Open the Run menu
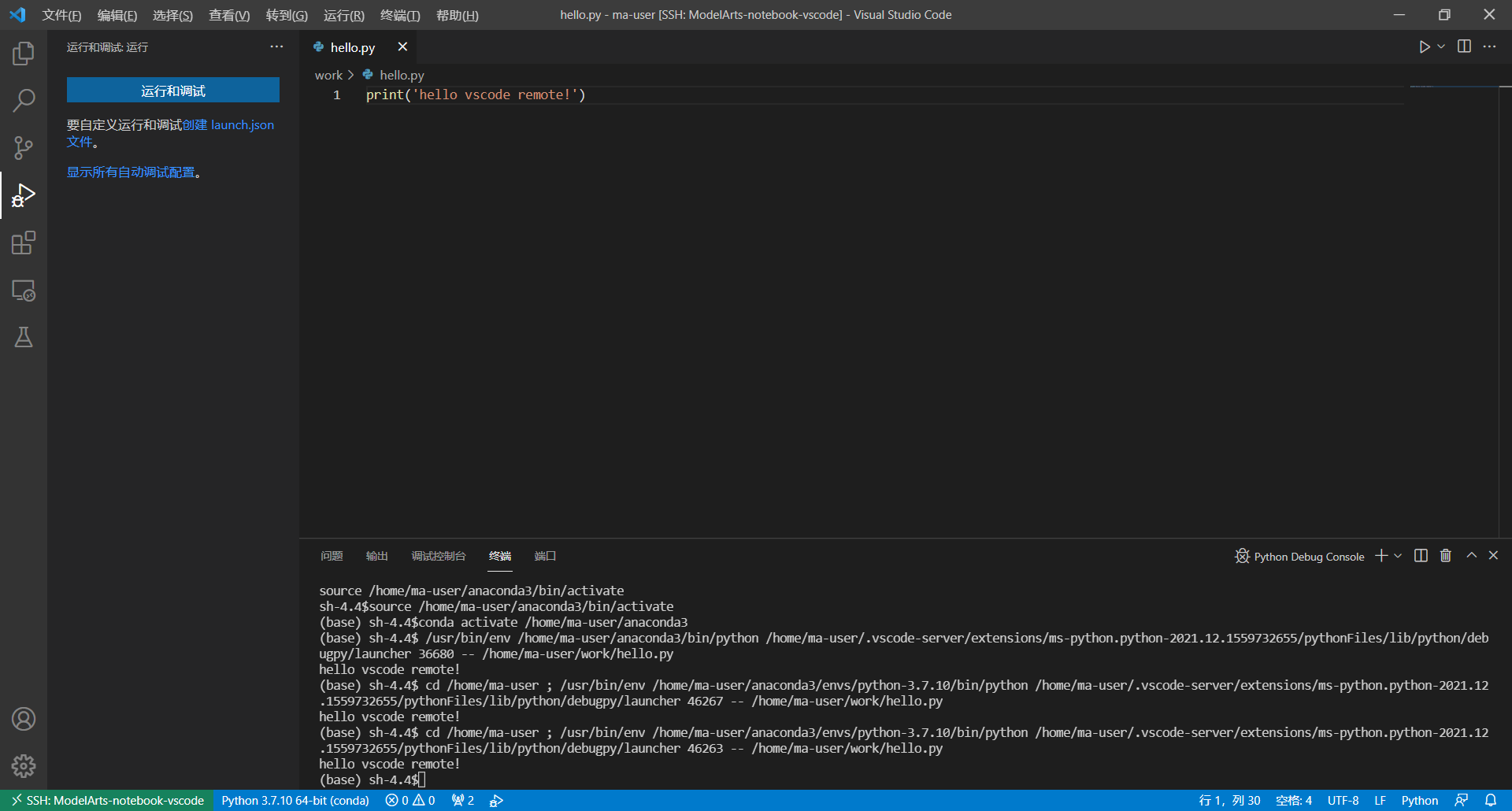Image resolution: width=1512 pixels, height=811 pixels. [x=344, y=16]
